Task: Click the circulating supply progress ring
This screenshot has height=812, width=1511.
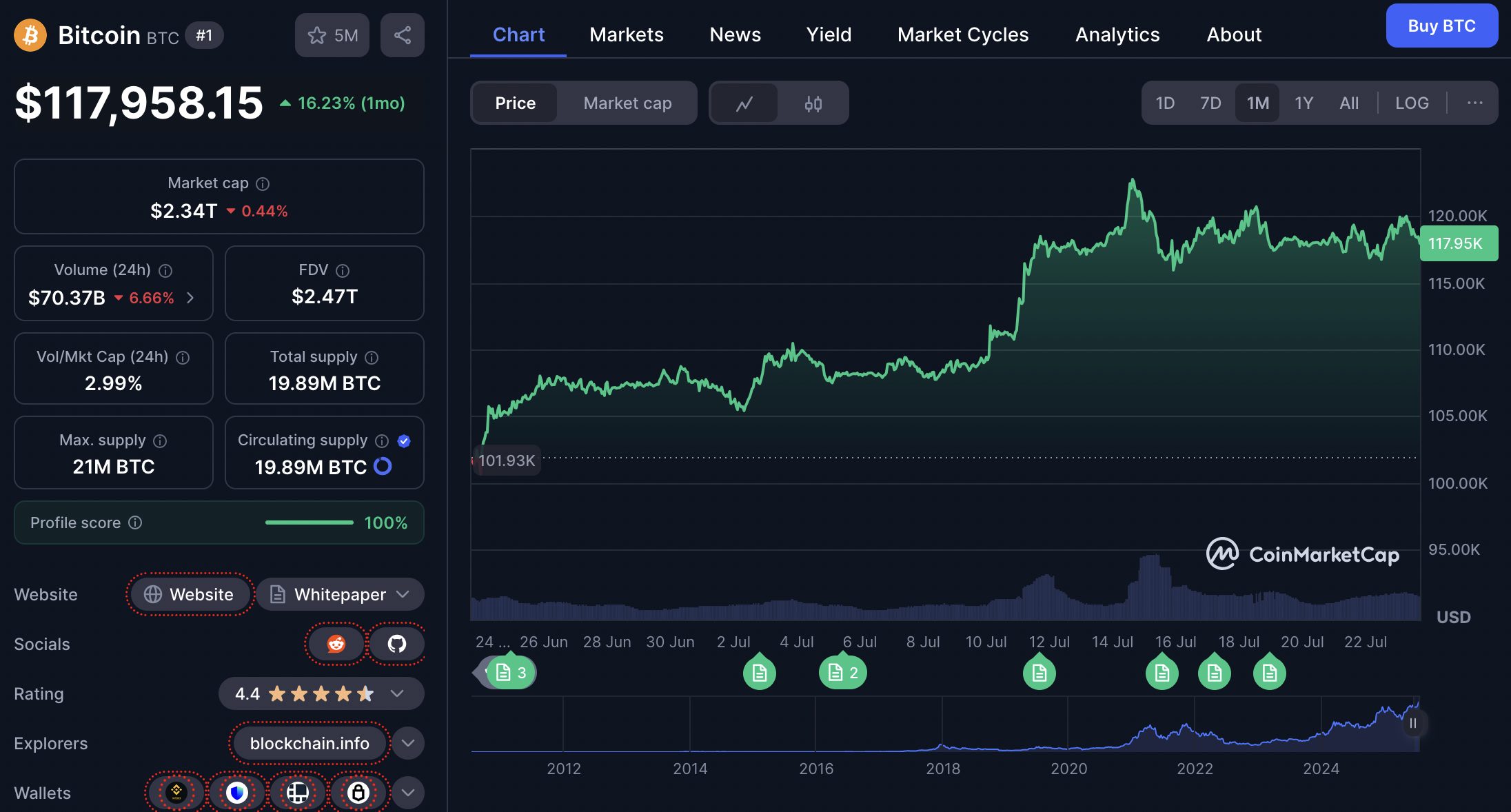Action: click(x=383, y=467)
